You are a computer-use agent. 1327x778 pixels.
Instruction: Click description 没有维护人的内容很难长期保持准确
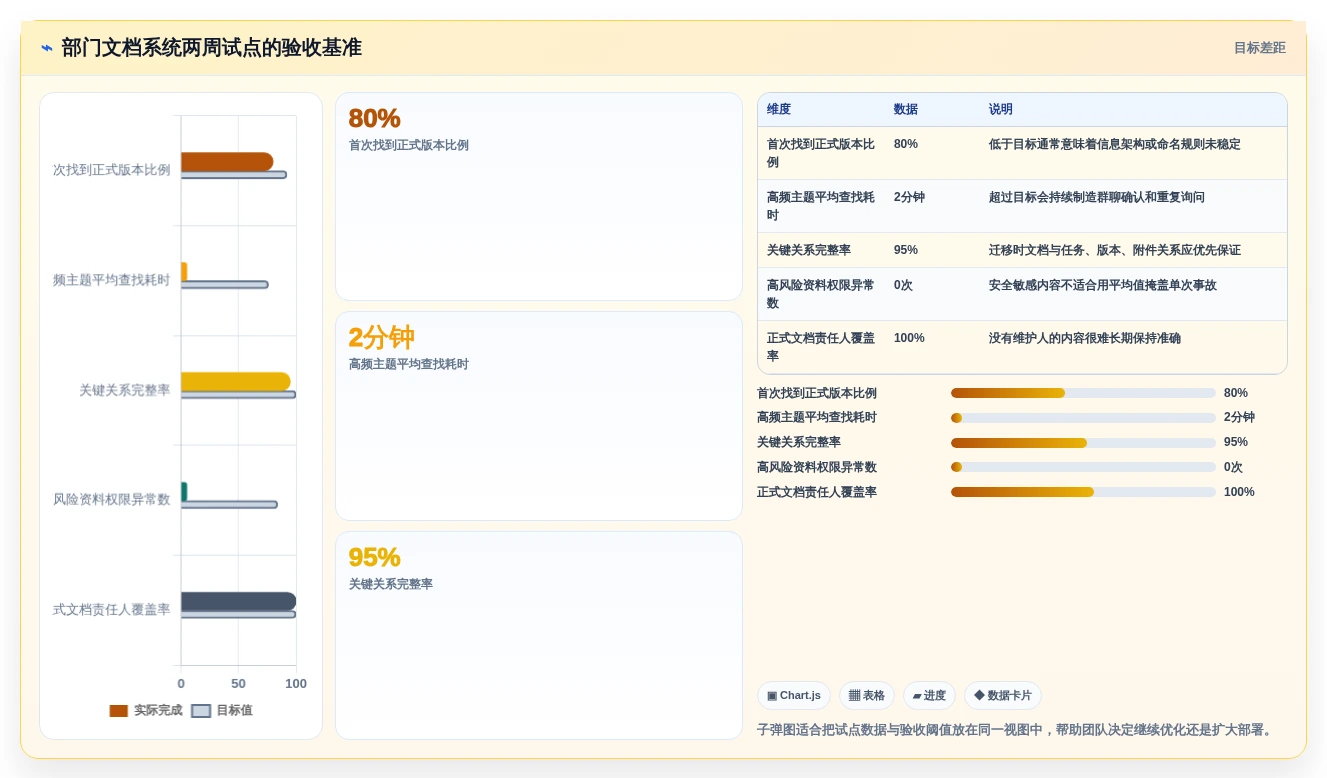(x=1085, y=338)
